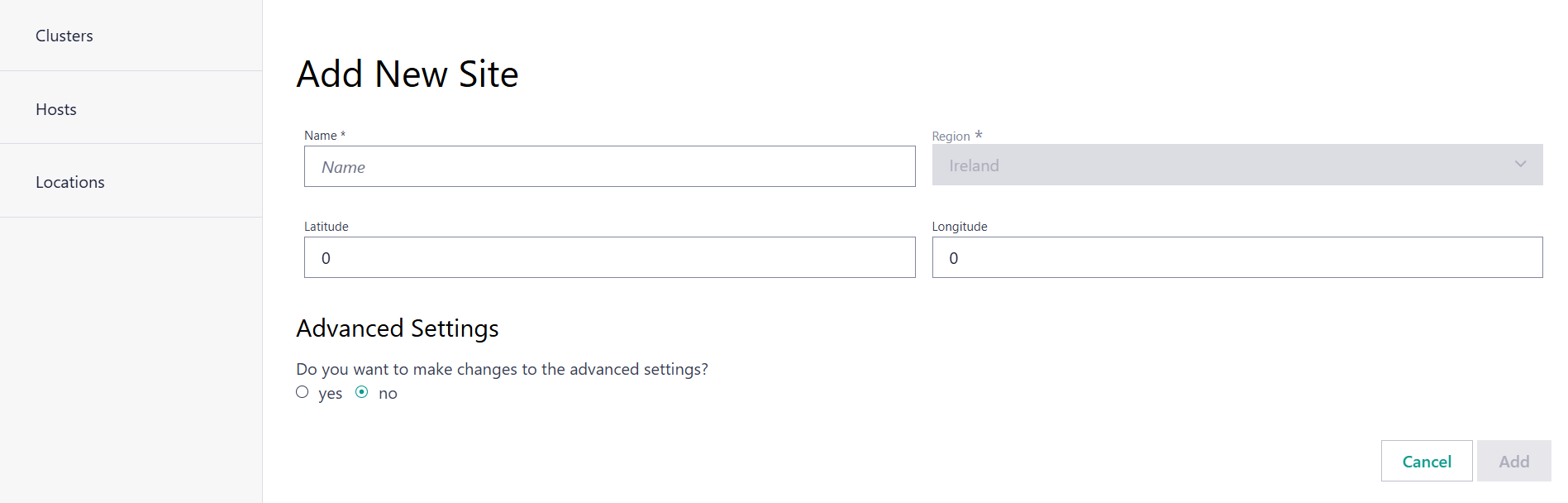1568x503 pixels.
Task: Click the Longitude value field
Action: coord(1236,257)
